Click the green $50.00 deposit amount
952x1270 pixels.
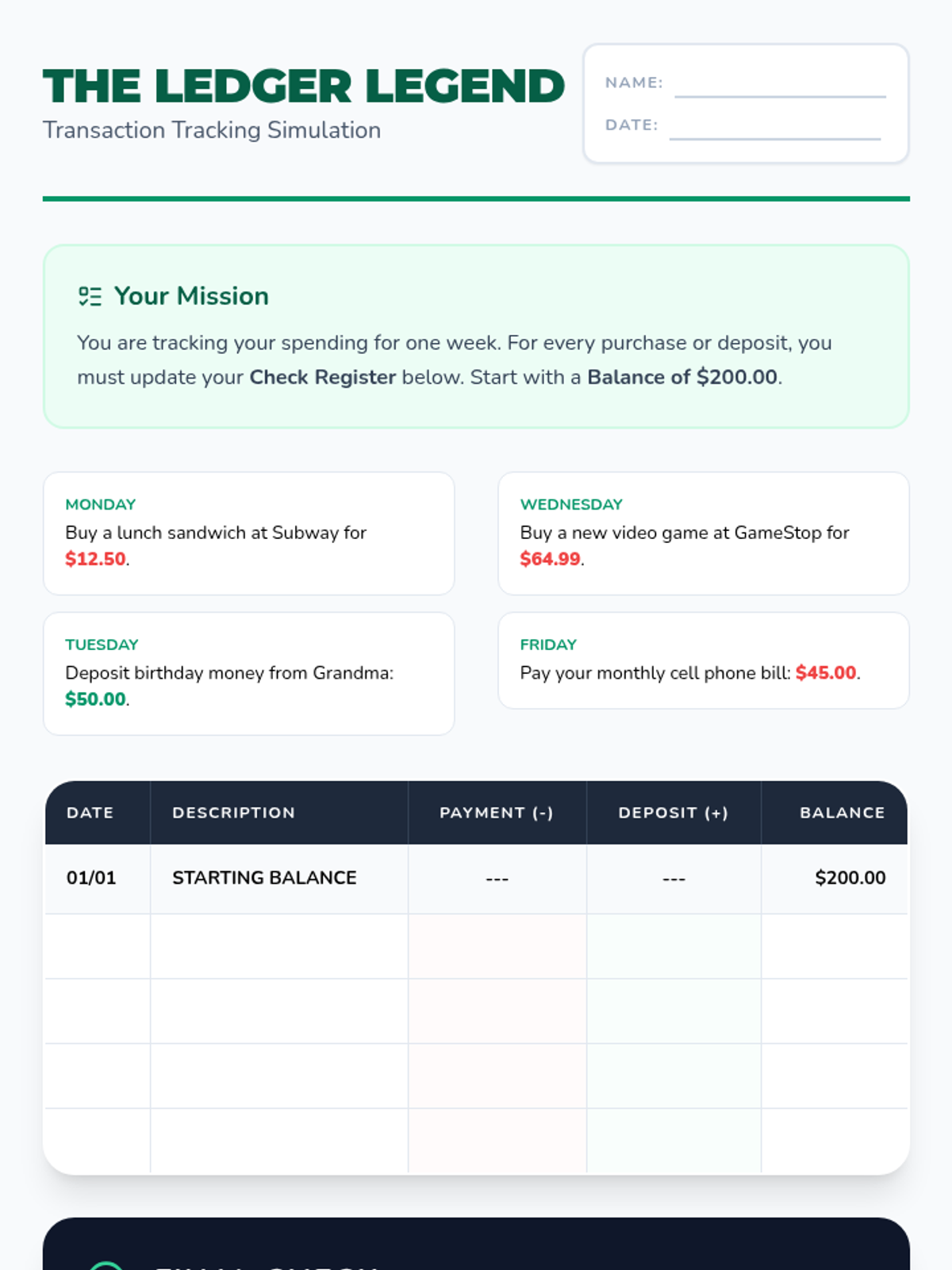click(95, 699)
